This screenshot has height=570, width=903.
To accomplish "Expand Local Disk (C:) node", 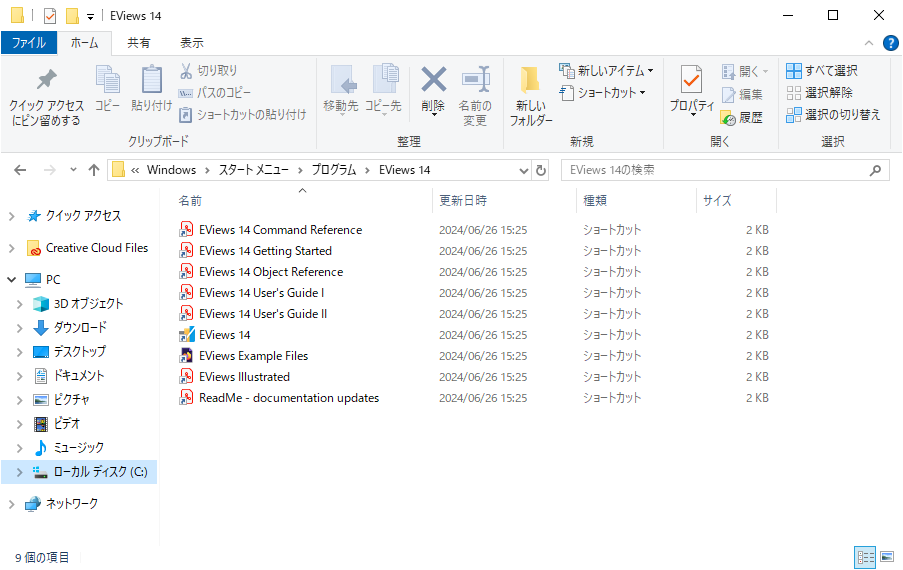I will point(20,472).
